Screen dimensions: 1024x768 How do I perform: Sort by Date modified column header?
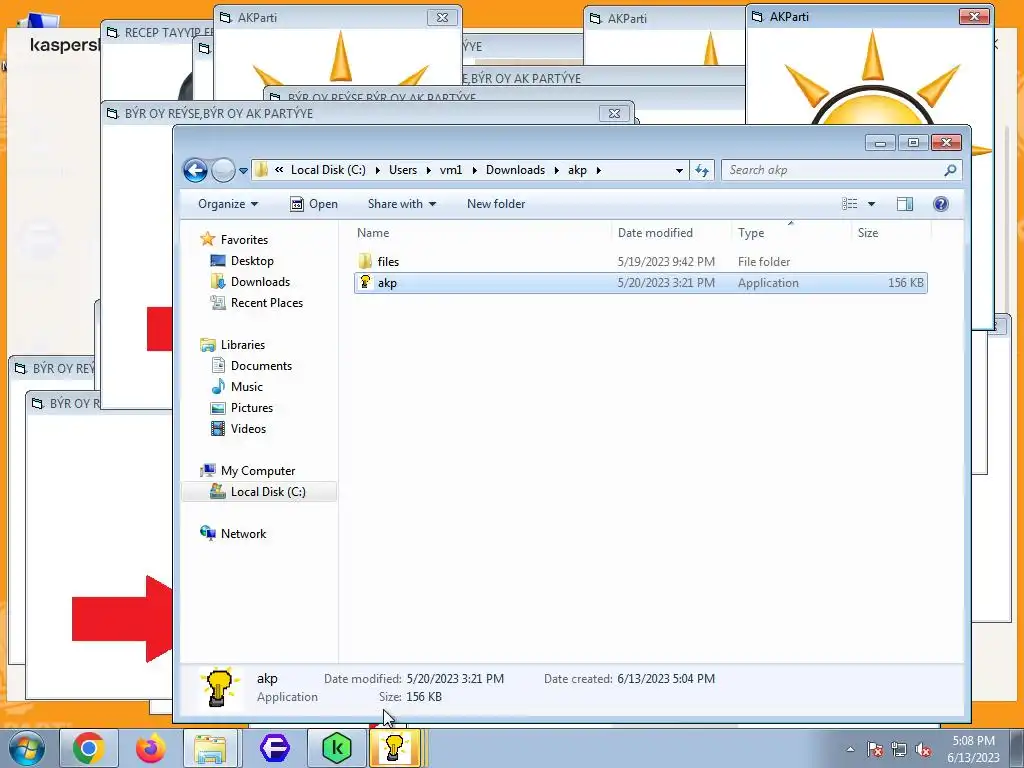pos(655,232)
